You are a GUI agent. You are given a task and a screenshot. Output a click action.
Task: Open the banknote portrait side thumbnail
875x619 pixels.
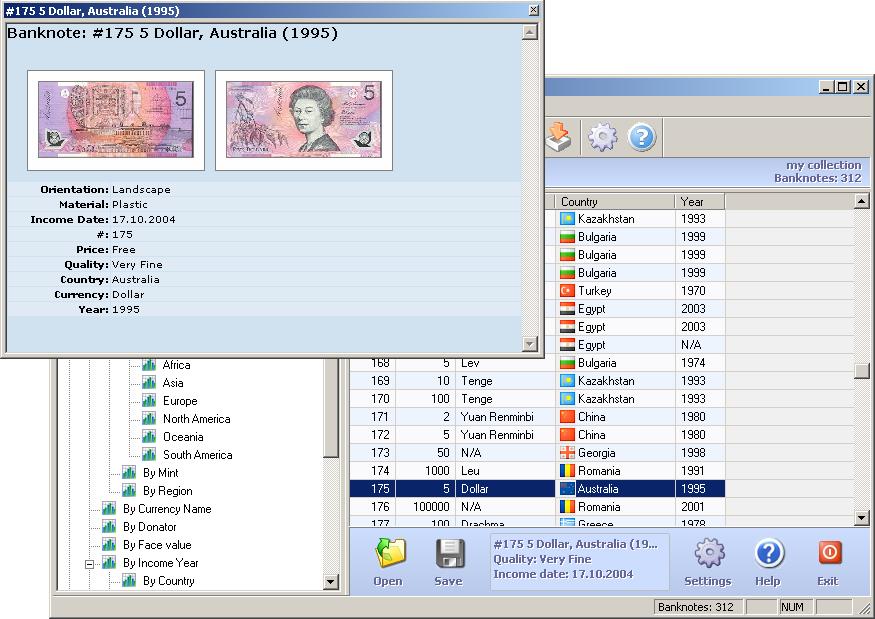coord(304,120)
